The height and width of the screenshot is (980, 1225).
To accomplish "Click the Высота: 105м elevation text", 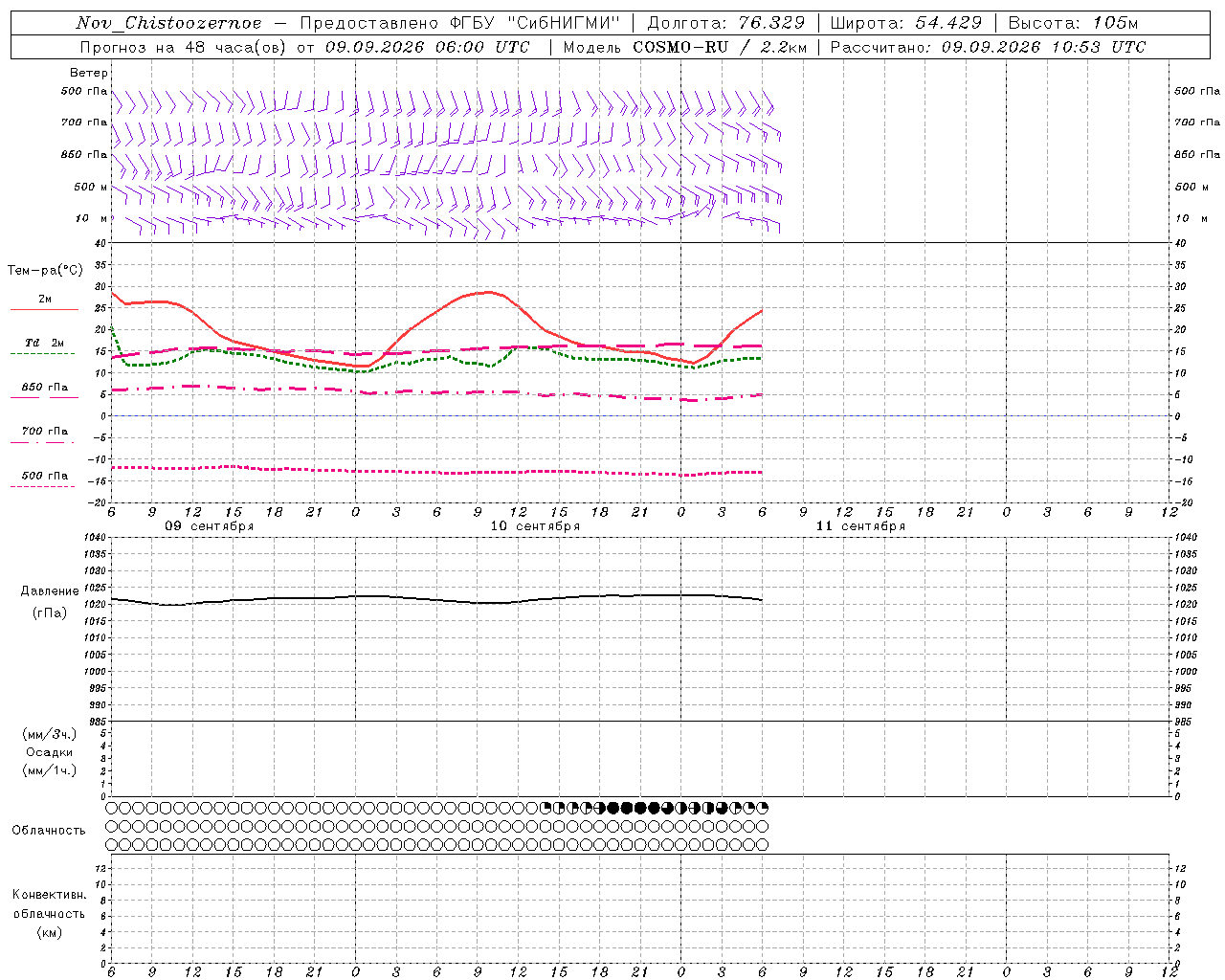I will point(1073,24).
